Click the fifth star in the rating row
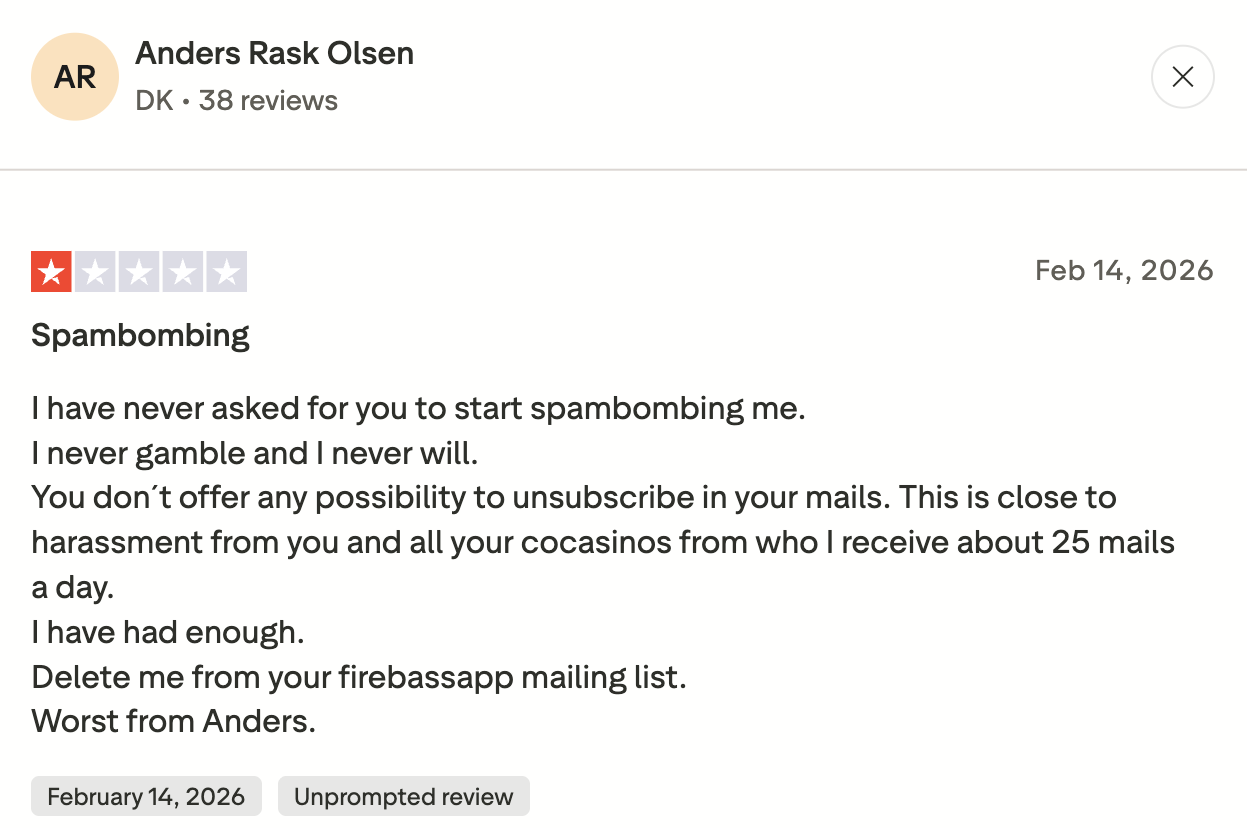This screenshot has height=828, width=1247. [227, 271]
